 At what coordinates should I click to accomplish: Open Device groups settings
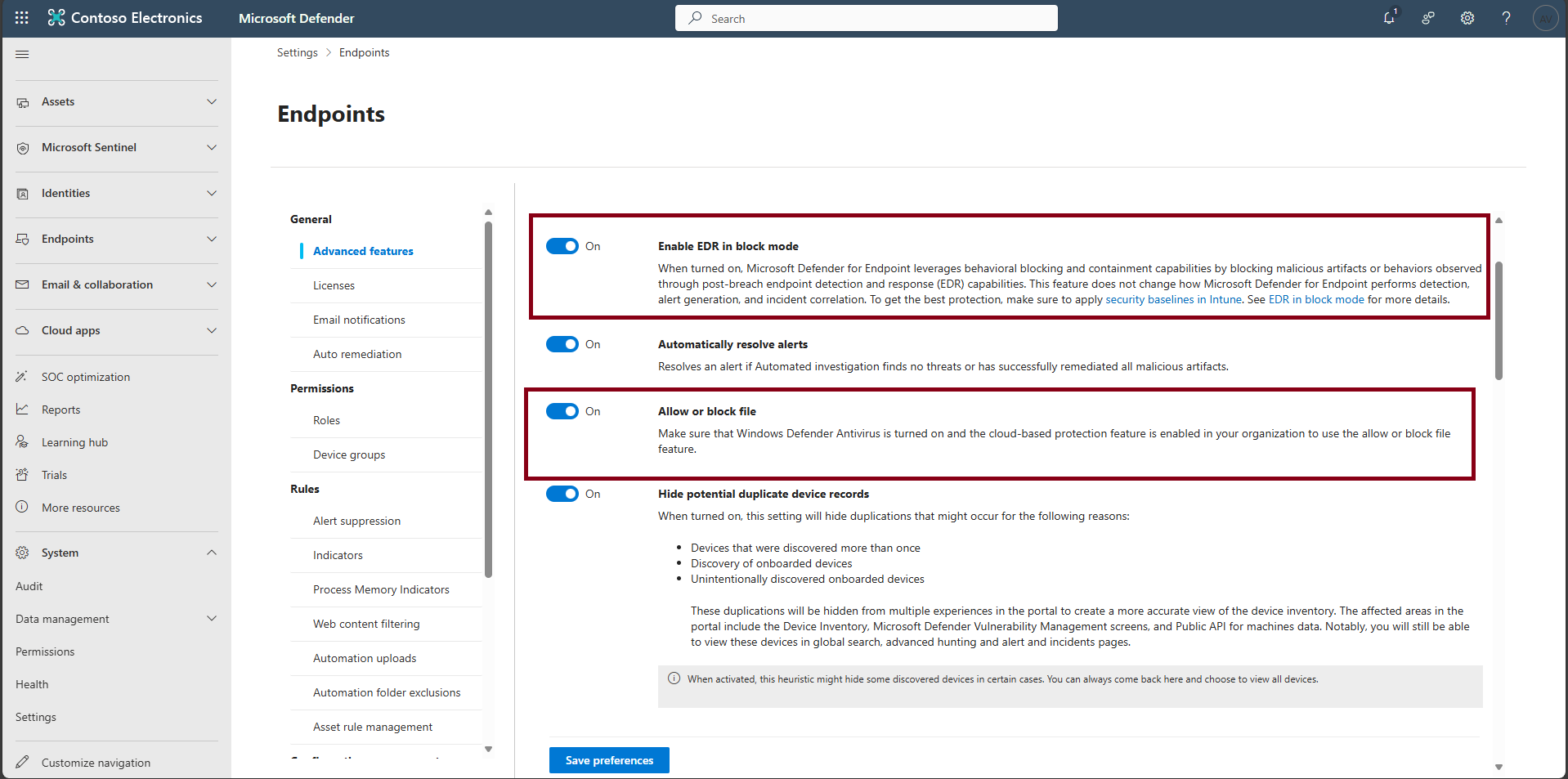[349, 454]
